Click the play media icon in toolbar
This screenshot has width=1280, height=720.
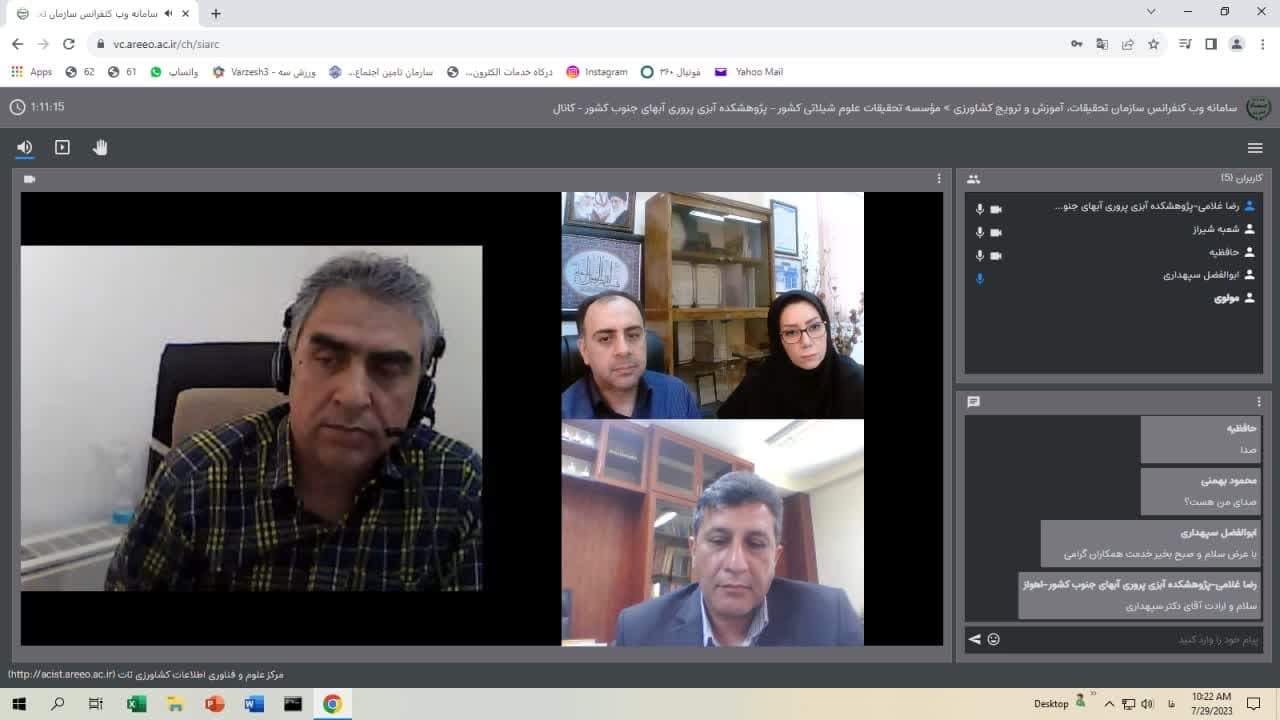[62, 148]
